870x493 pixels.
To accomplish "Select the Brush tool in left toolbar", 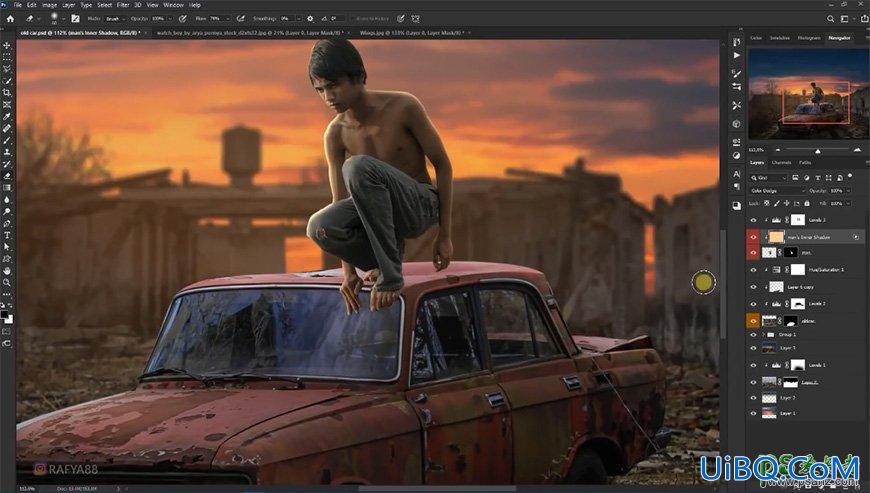I will click(x=7, y=140).
